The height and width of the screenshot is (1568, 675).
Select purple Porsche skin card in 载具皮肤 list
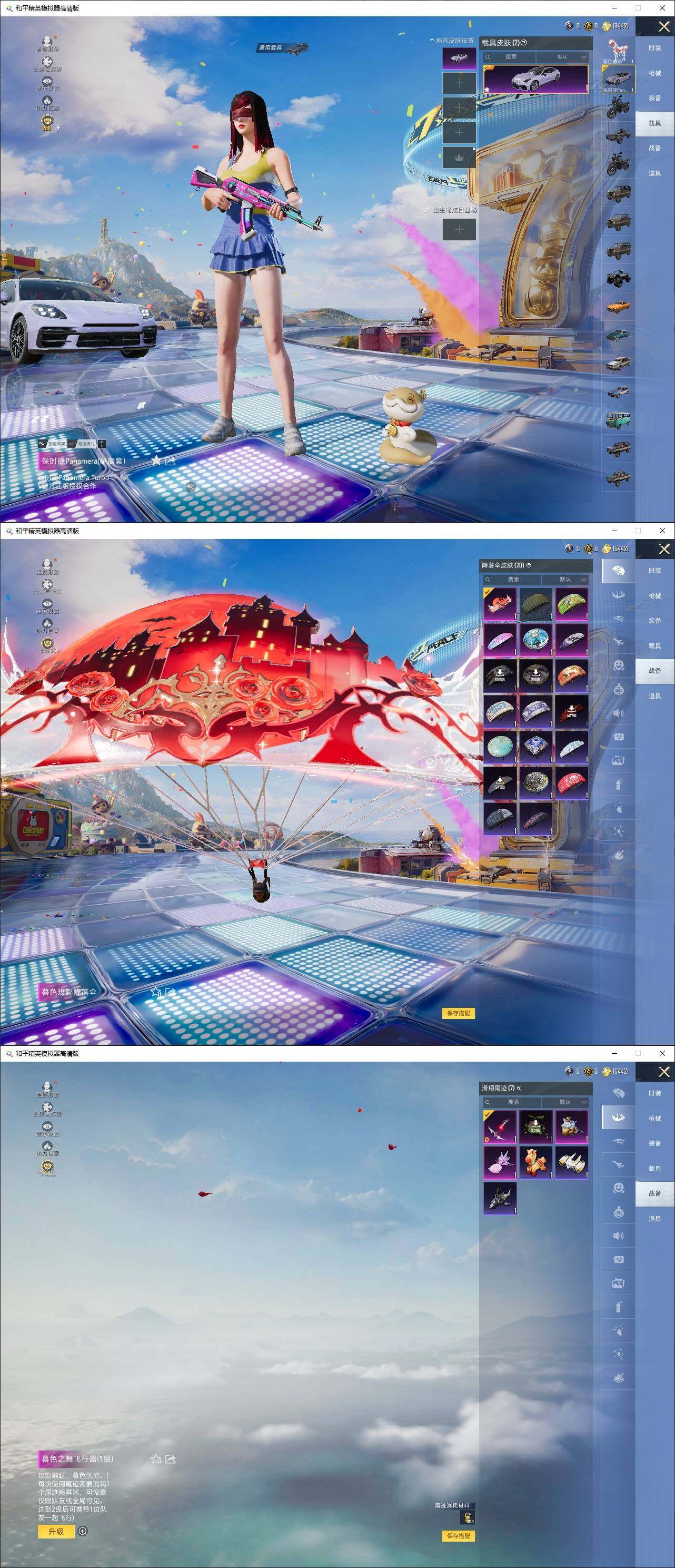(536, 79)
